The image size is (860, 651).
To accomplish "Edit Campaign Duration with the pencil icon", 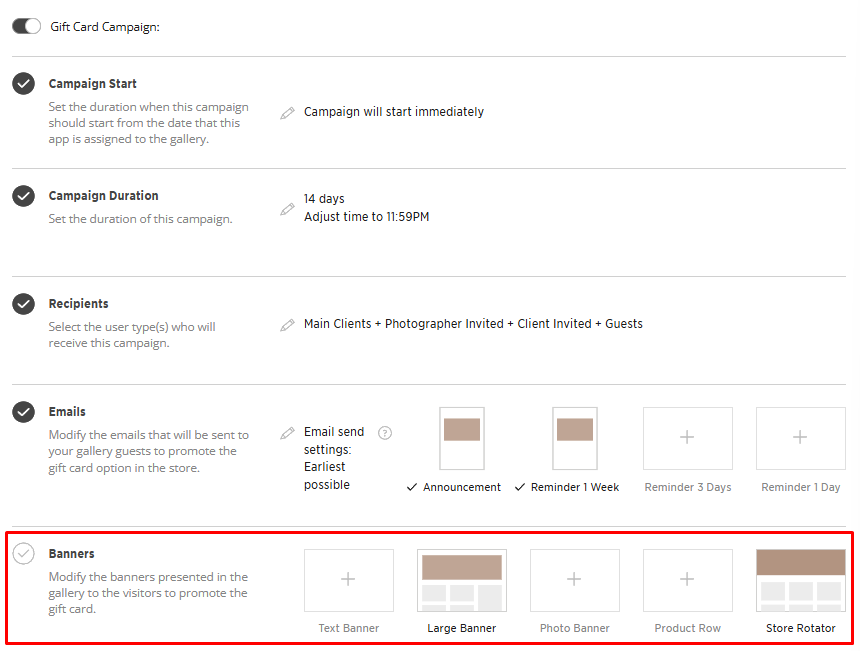I will pyautogui.click(x=288, y=209).
